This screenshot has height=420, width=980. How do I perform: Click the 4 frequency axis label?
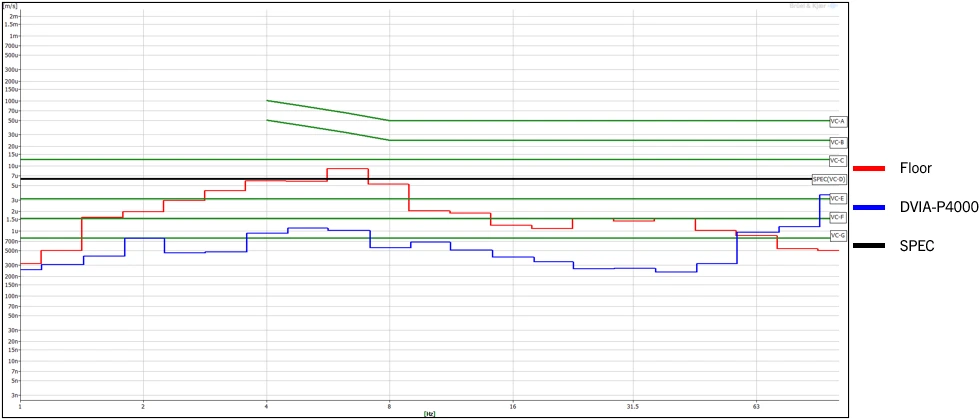pos(267,408)
